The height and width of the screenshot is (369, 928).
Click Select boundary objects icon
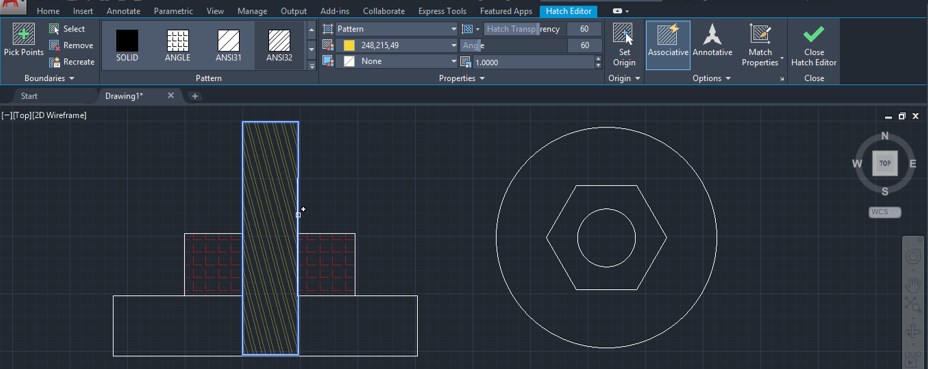tap(54, 28)
